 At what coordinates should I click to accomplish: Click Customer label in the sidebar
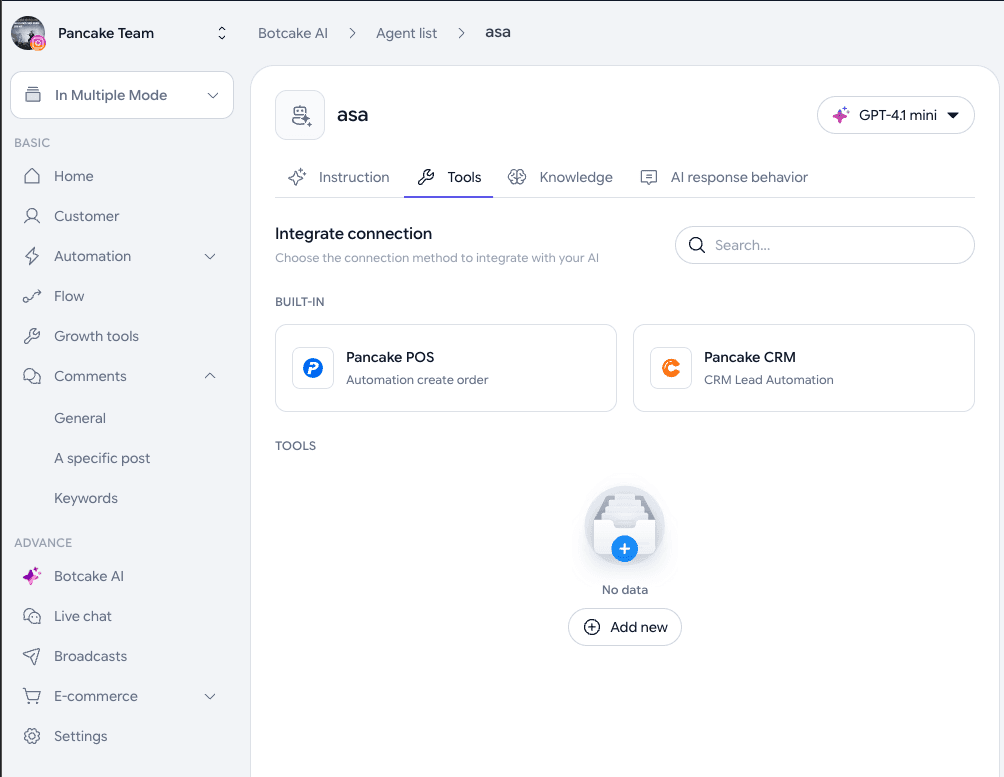pyautogui.click(x=86, y=216)
